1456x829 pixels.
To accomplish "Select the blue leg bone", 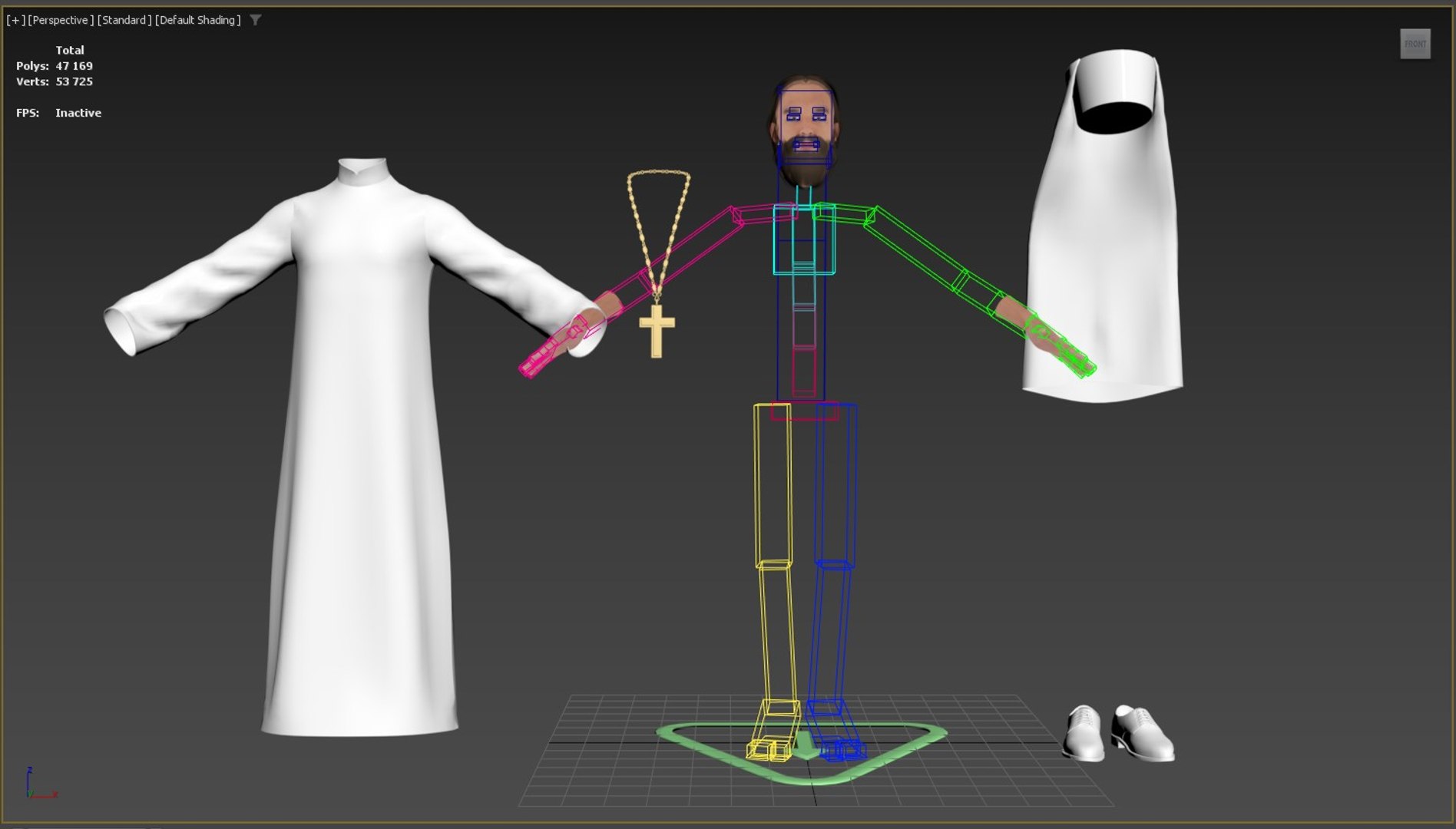I will pos(836,485).
